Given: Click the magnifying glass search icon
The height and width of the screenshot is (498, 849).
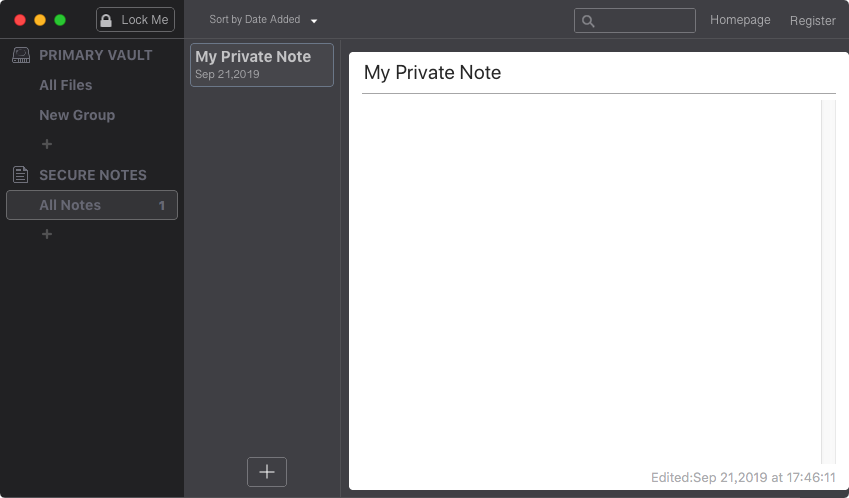Looking at the screenshot, I should (588, 21).
